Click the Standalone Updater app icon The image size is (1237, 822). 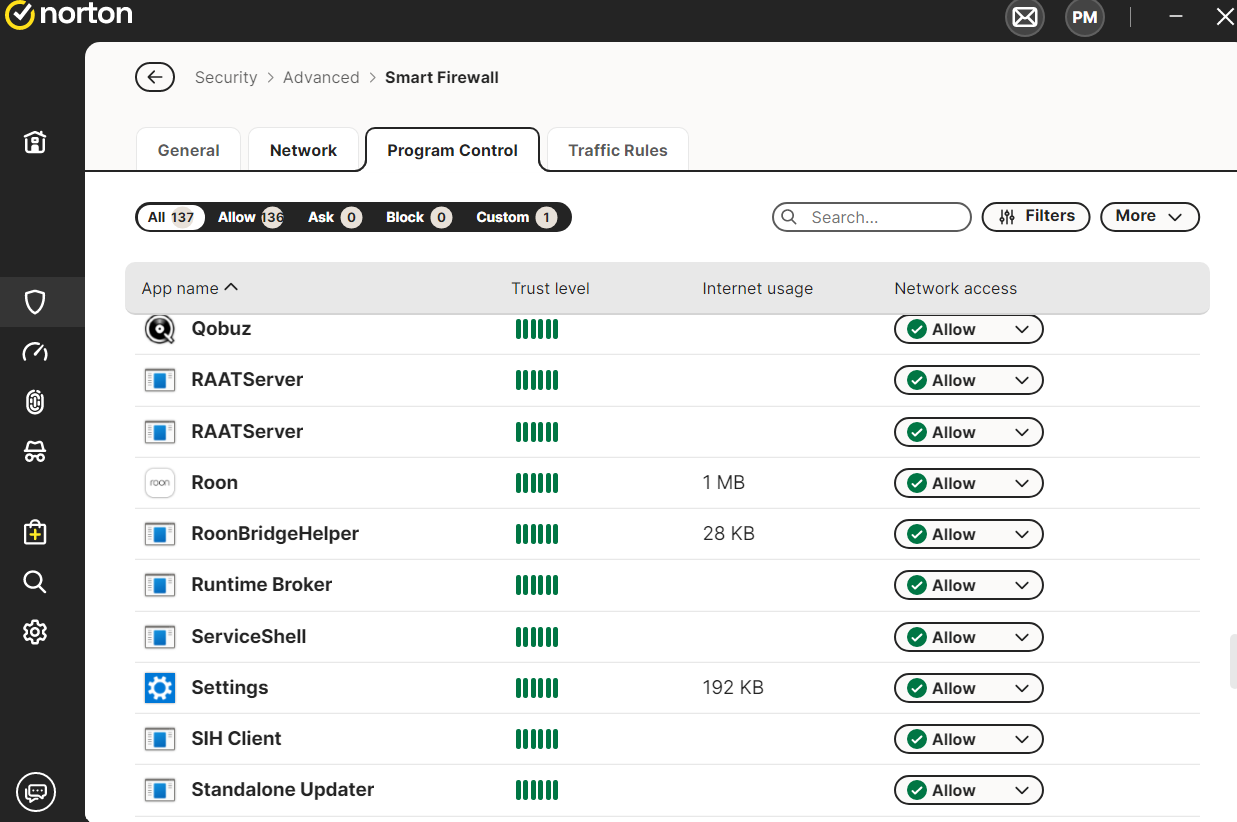pyautogui.click(x=160, y=790)
